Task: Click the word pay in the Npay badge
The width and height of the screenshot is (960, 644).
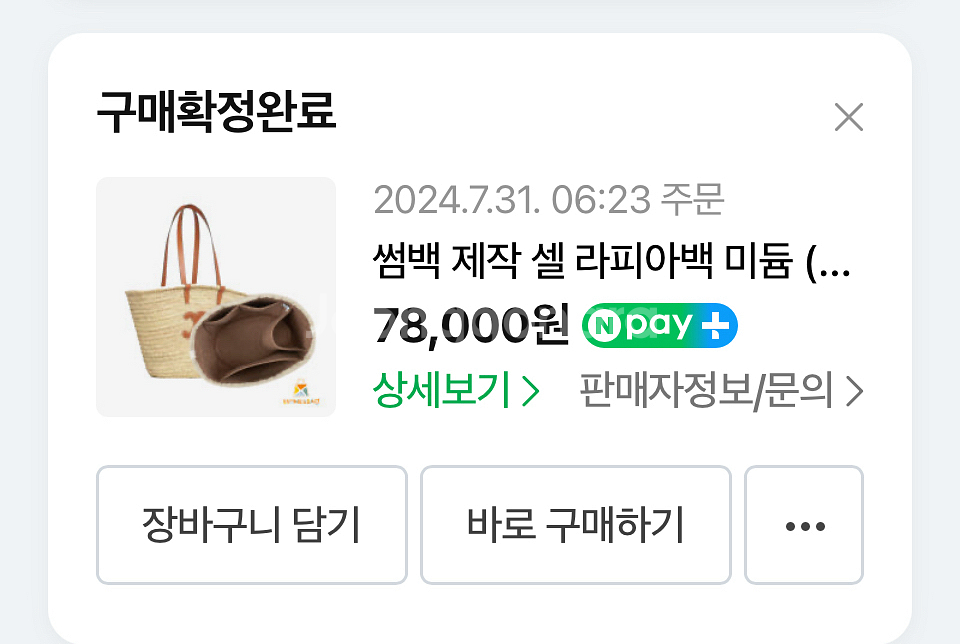Action: 659,326
